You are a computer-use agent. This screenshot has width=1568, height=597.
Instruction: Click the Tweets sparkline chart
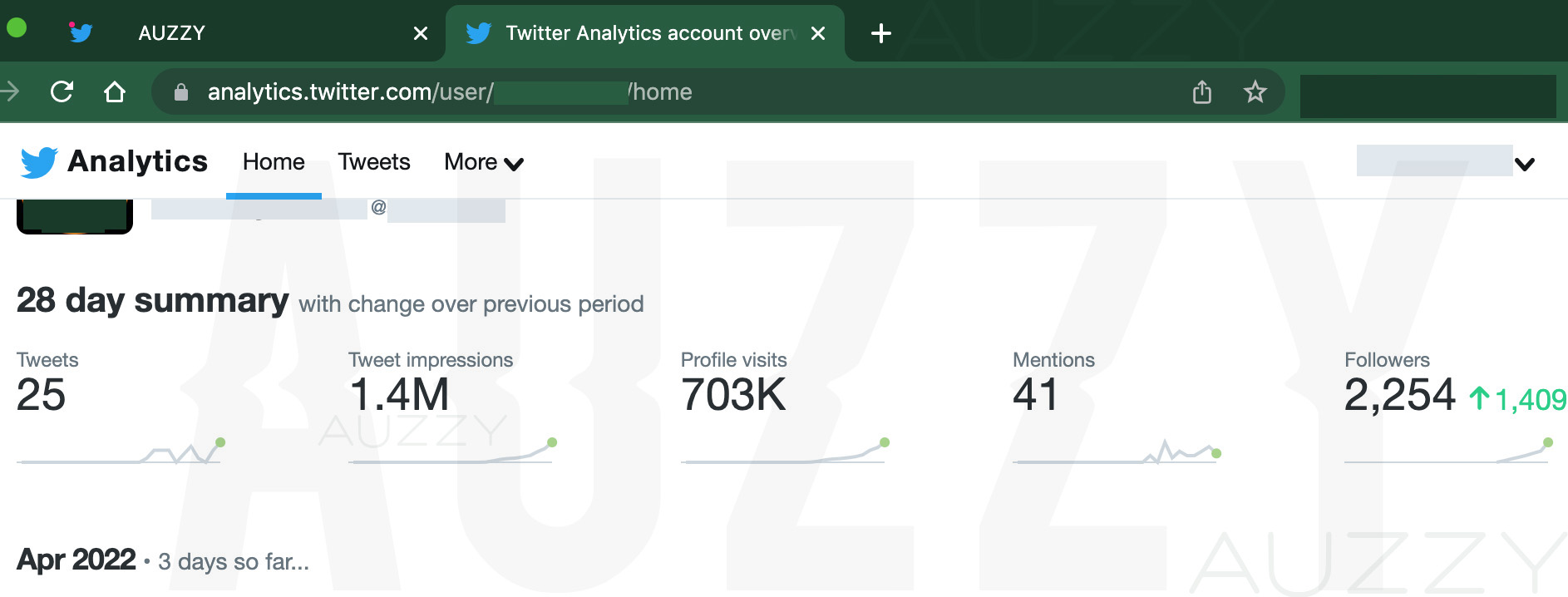(121, 451)
